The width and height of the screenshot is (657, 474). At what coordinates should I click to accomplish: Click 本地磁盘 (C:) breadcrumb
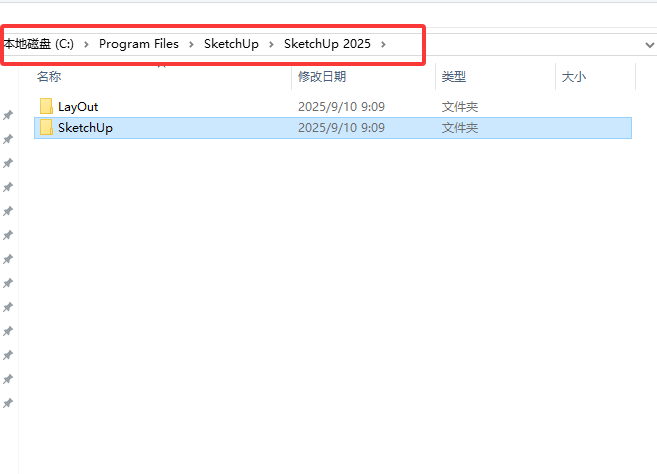click(39, 44)
